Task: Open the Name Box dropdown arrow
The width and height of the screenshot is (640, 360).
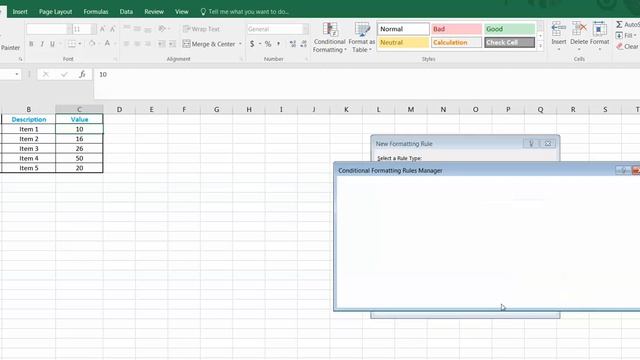Action: click(x=17, y=74)
